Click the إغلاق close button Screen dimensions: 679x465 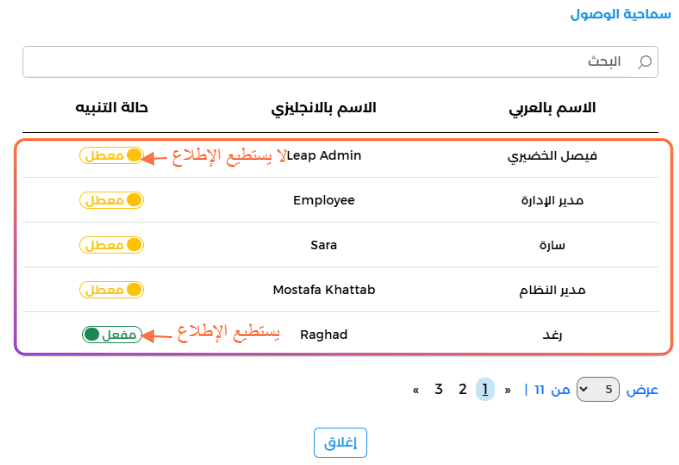tap(340, 442)
